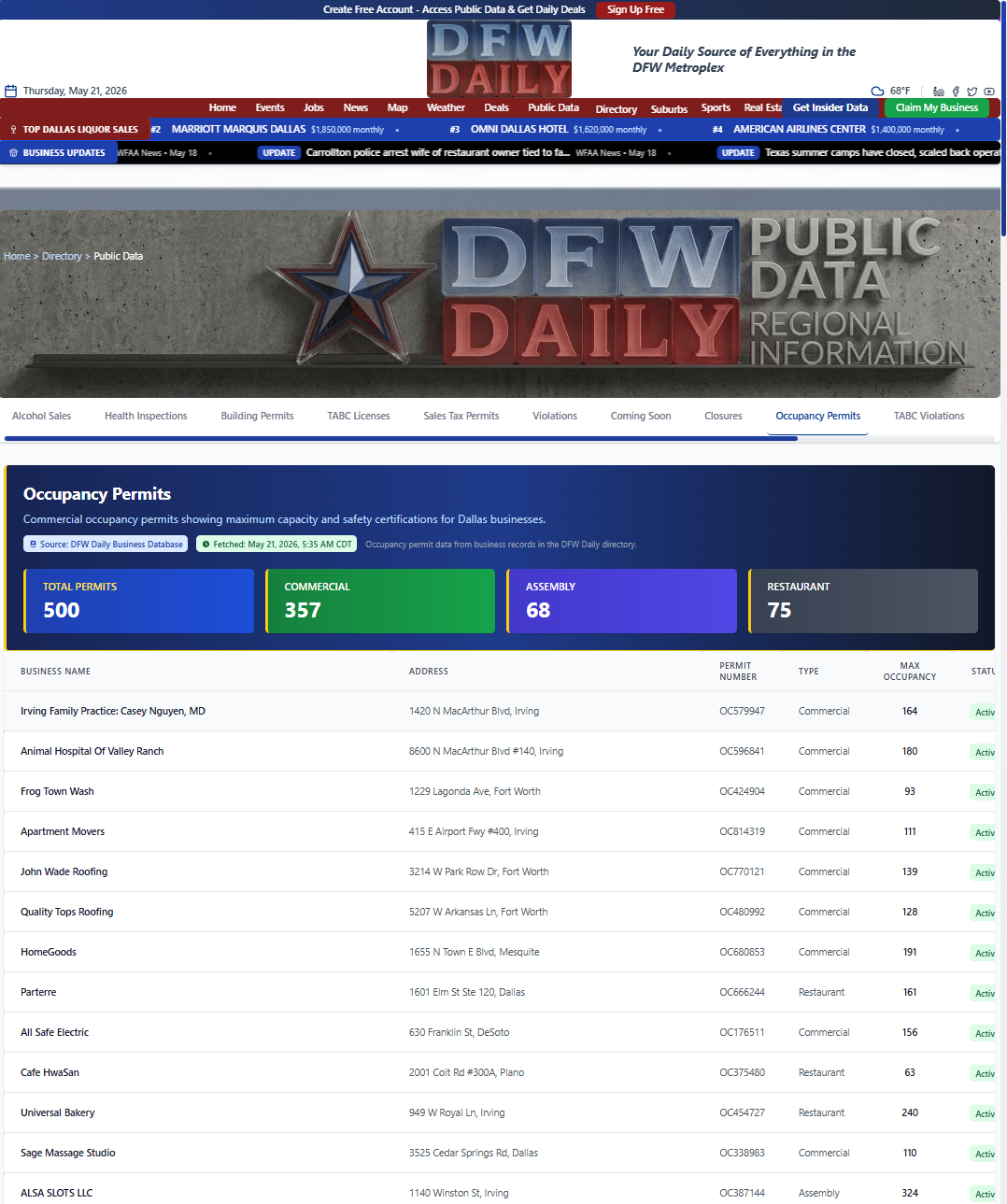1007x1204 pixels.
Task: Open the News nav item
Action: (356, 107)
